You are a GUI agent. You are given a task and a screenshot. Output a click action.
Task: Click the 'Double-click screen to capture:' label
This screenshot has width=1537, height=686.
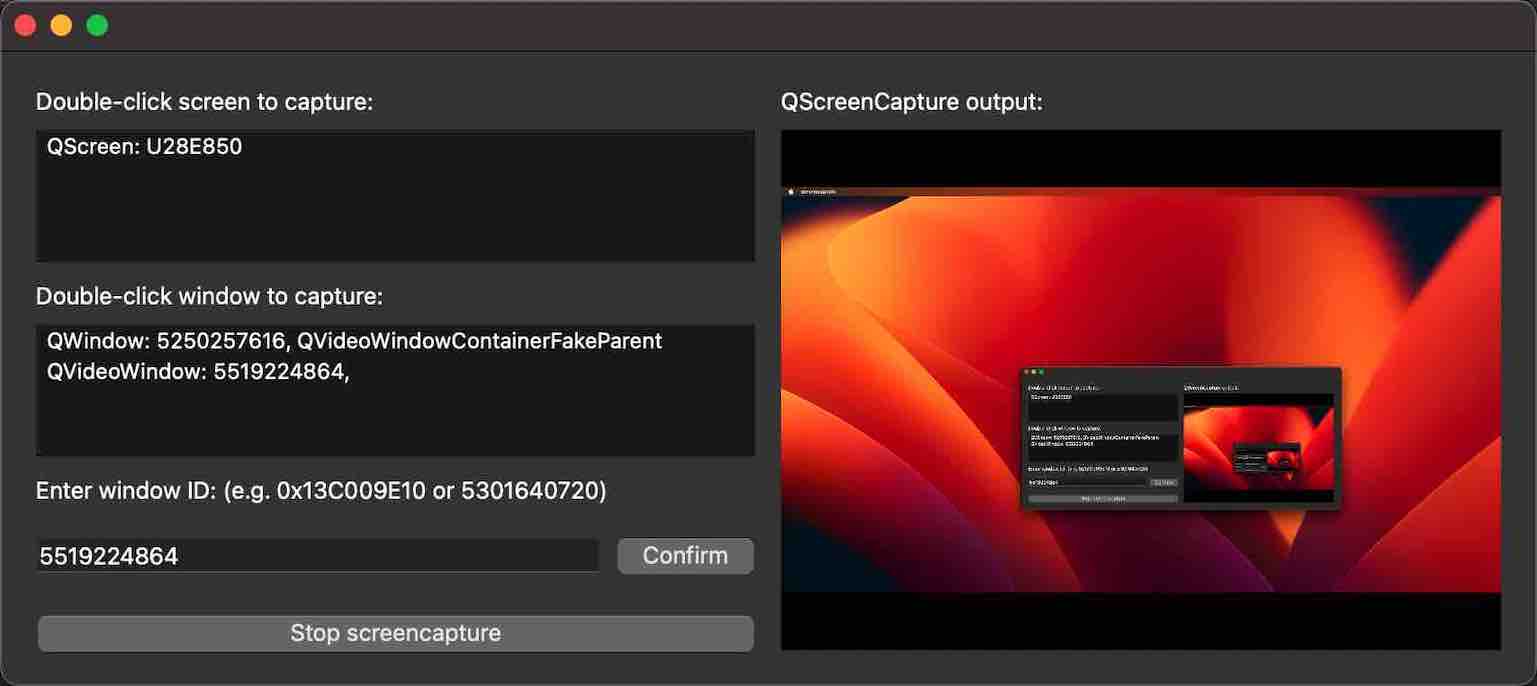[x=205, y=101]
